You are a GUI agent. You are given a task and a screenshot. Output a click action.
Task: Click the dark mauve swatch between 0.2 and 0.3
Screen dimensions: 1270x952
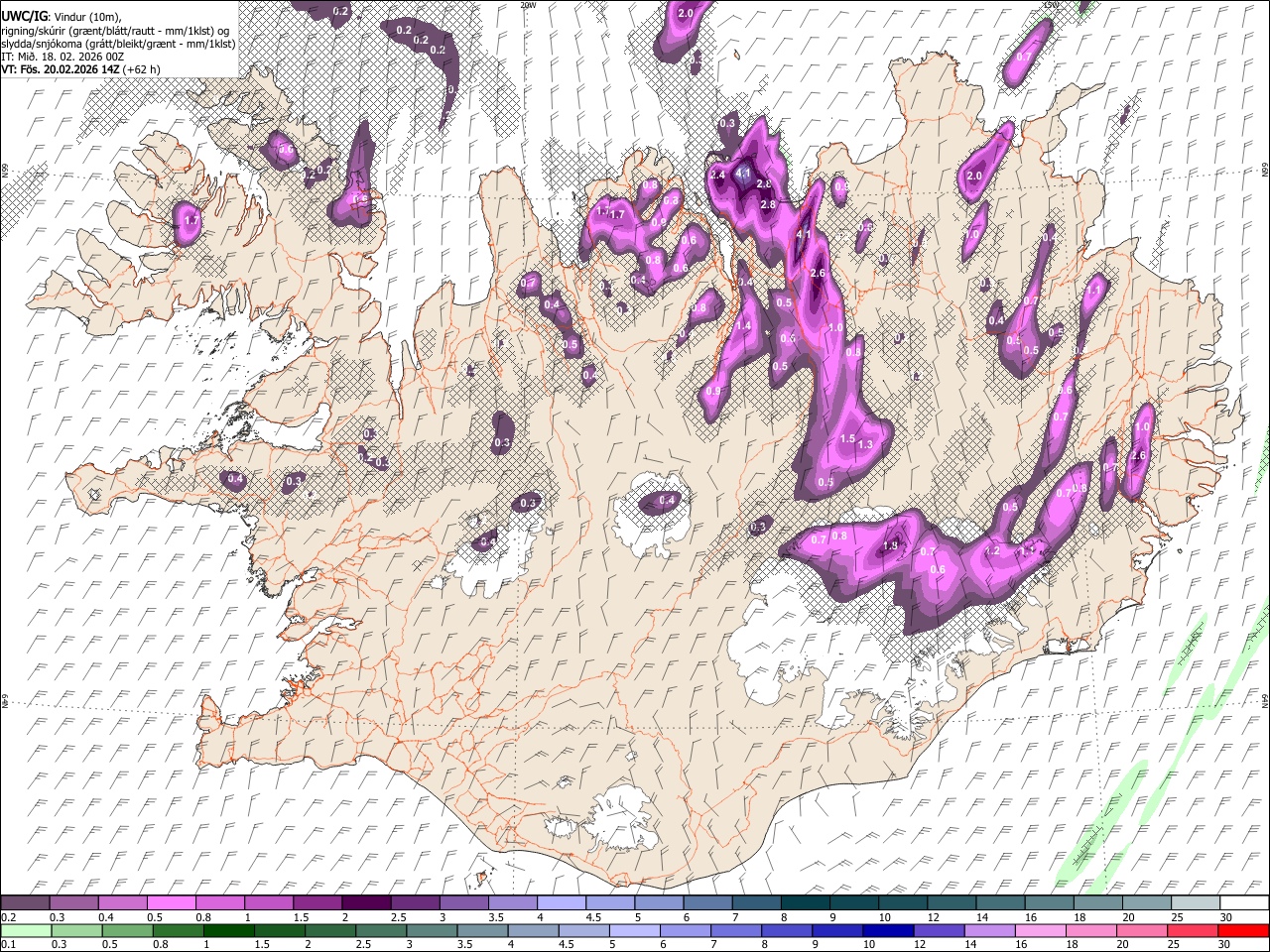click(x=25, y=903)
